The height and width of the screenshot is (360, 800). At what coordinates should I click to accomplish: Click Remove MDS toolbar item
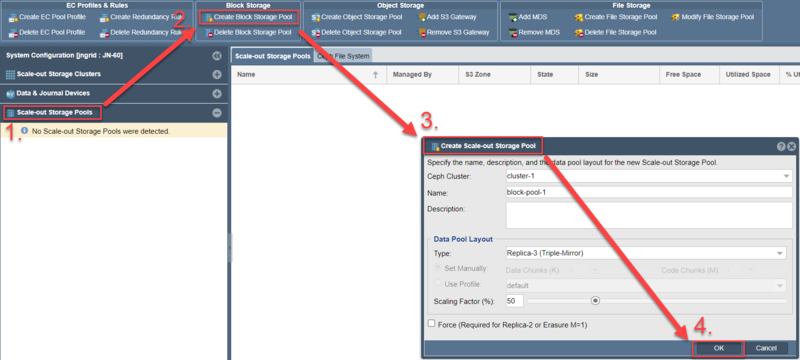point(534,33)
